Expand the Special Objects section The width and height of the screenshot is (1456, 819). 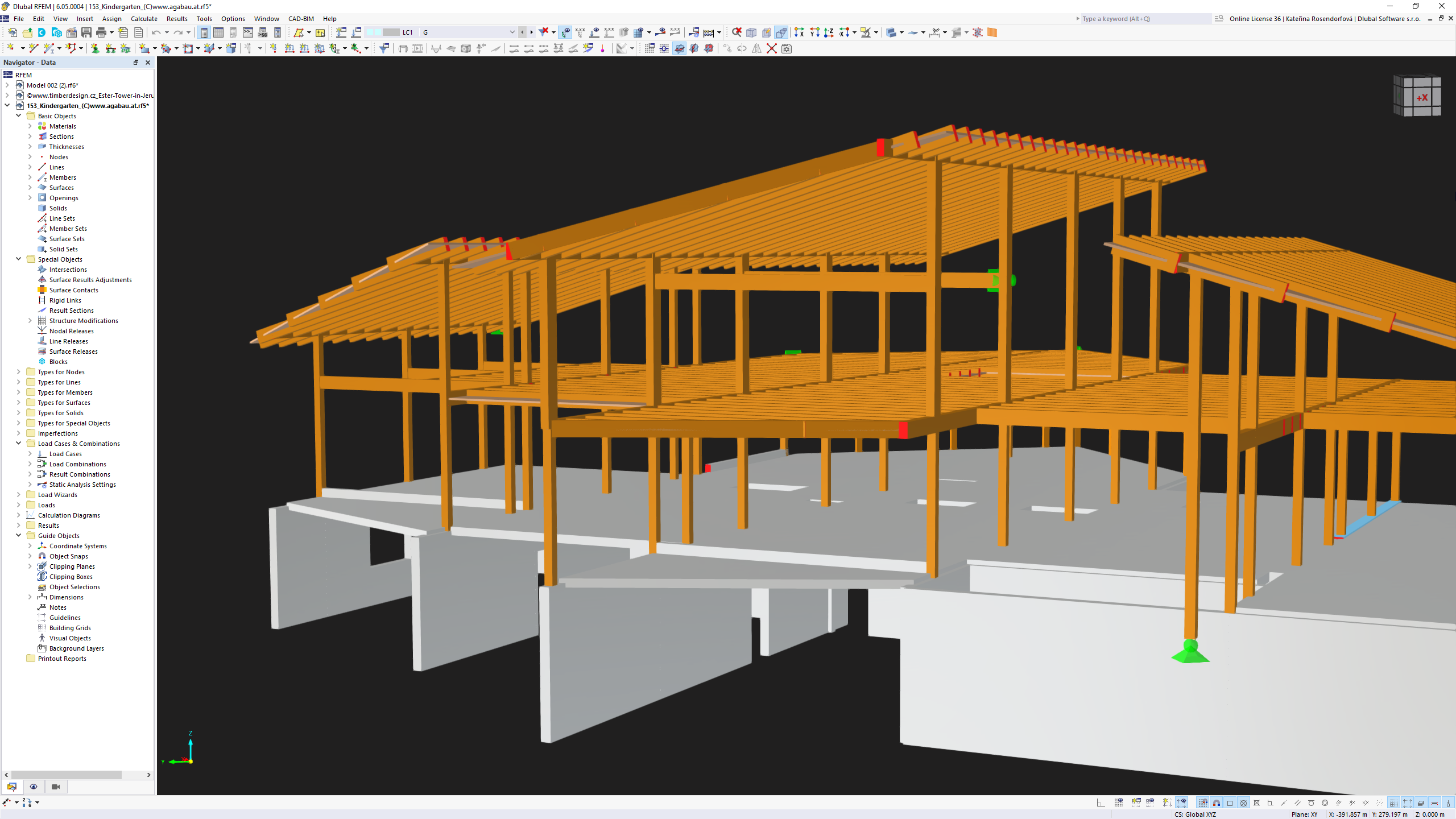(18, 259)
